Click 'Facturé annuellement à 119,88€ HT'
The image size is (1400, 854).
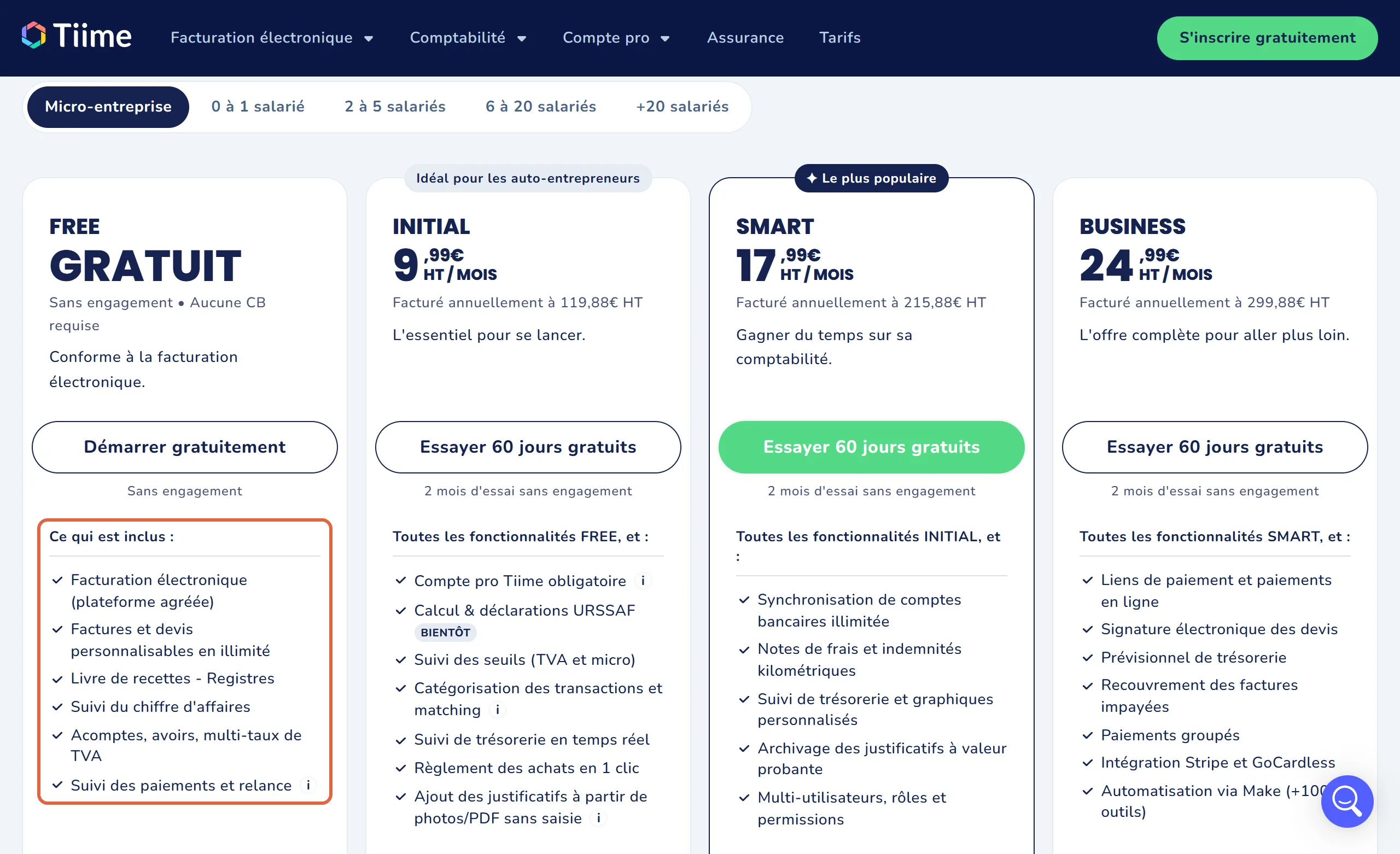tap(517, 302)
